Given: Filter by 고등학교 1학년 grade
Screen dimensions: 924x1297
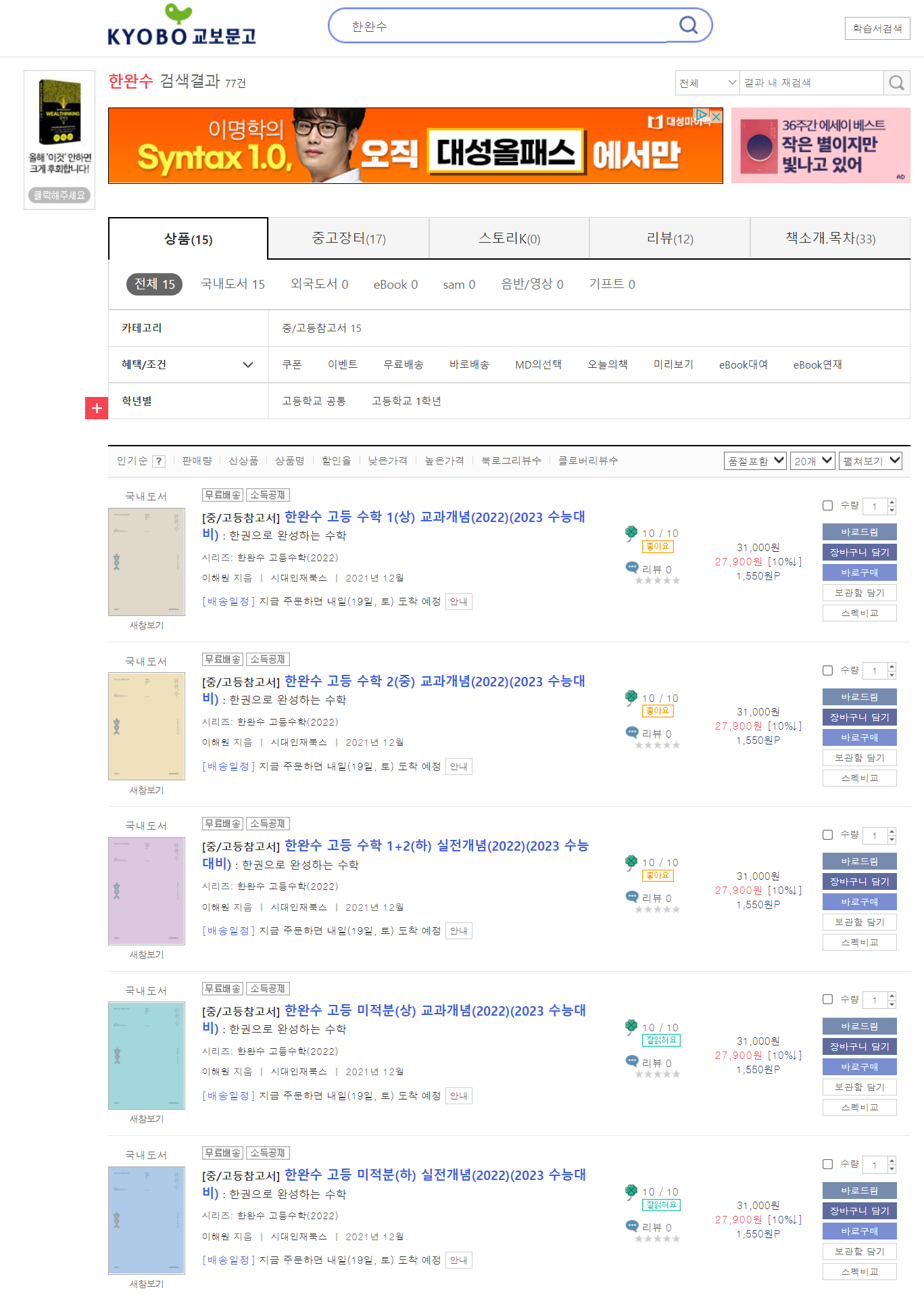Looking at the screenshot, I should click(406, 401).
